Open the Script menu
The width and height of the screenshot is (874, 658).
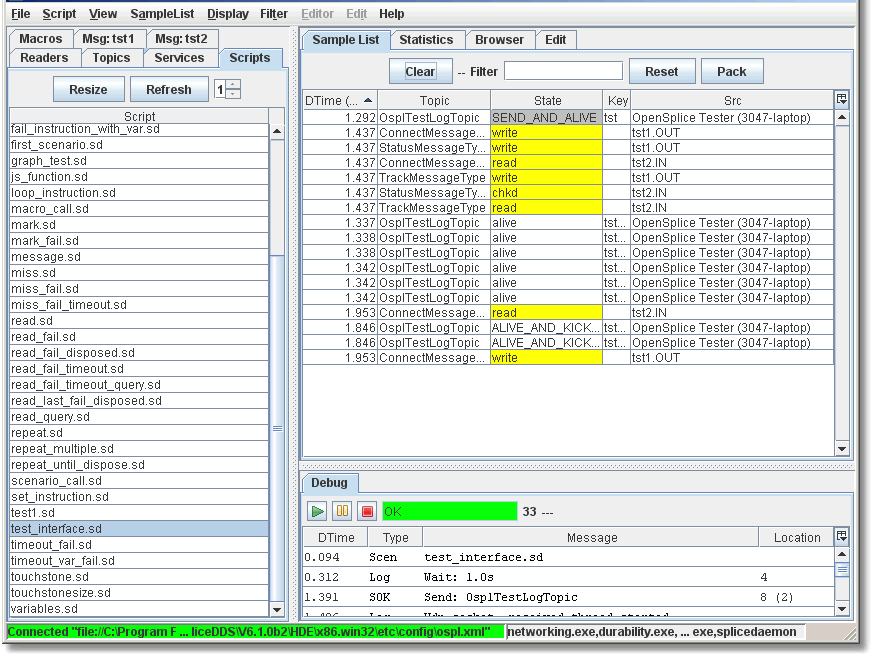59,14
